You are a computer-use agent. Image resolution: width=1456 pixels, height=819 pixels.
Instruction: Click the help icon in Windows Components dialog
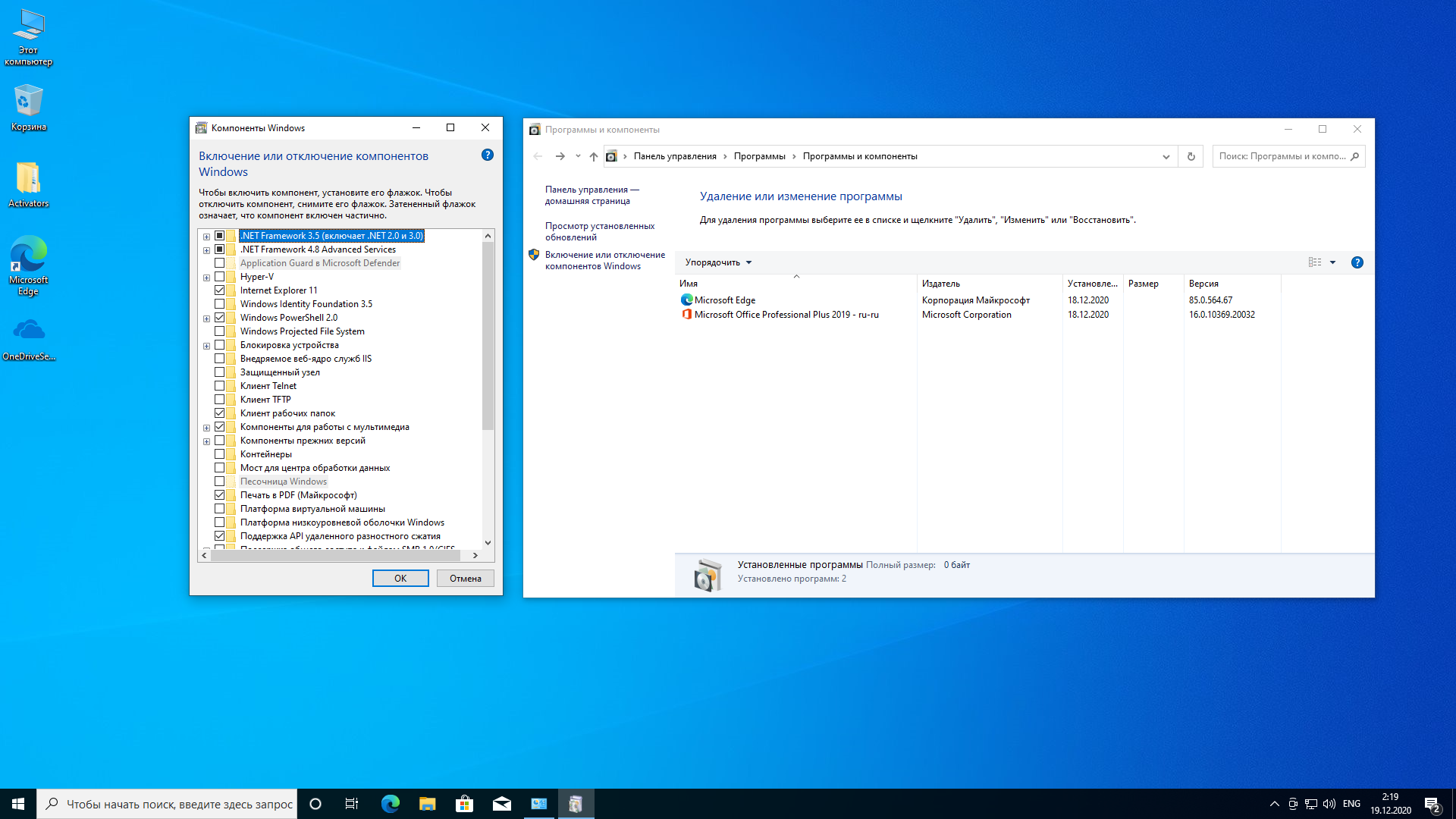point(488,155)
